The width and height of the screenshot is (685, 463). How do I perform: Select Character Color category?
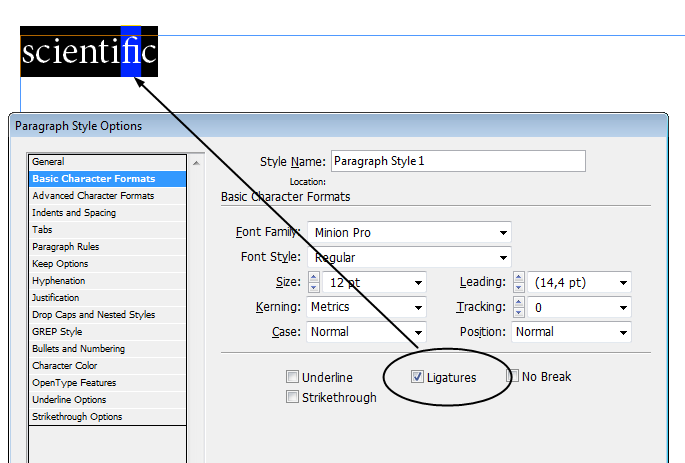[x=107, y=366]
